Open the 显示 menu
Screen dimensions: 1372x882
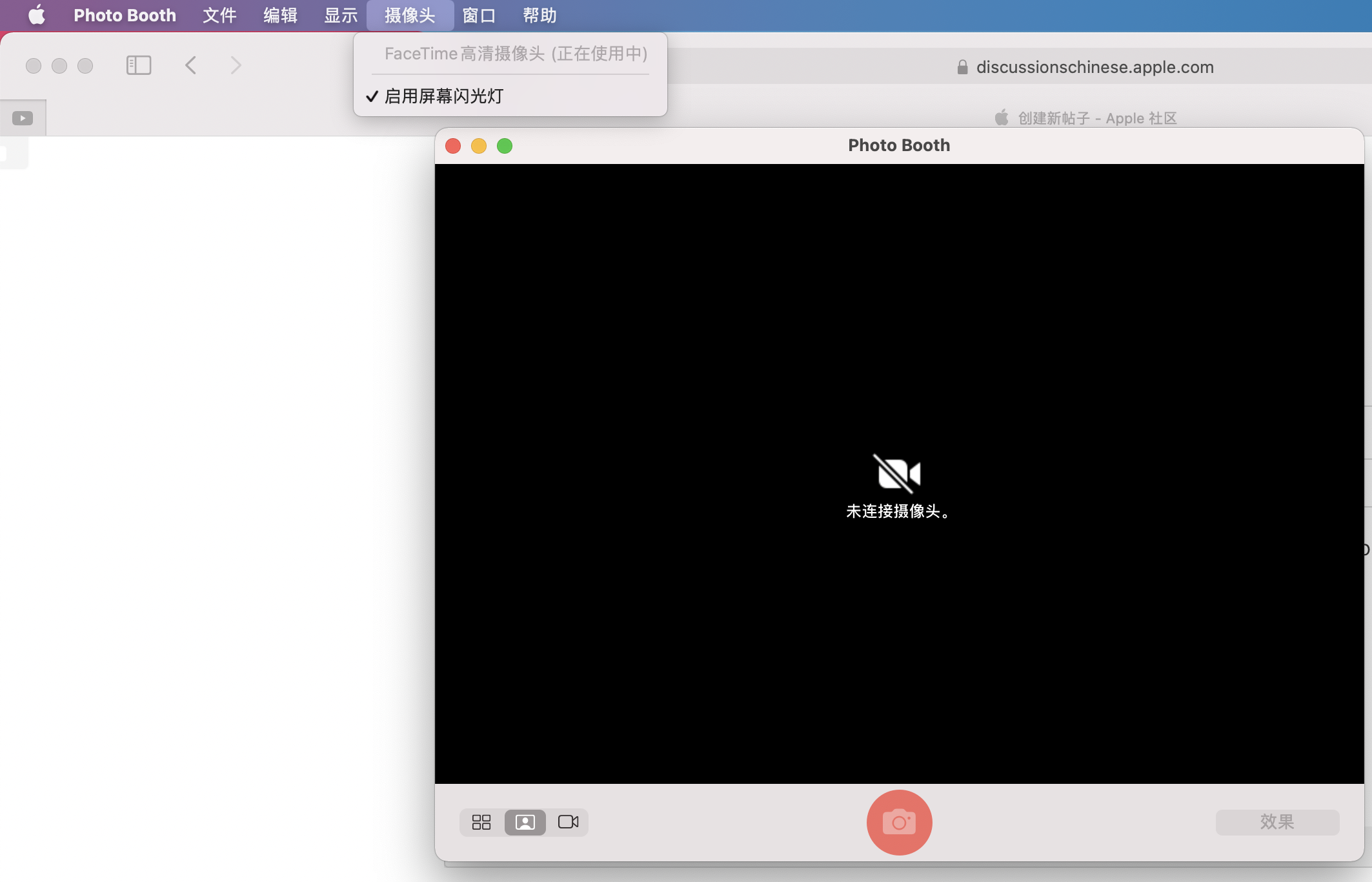click(341, 15)
